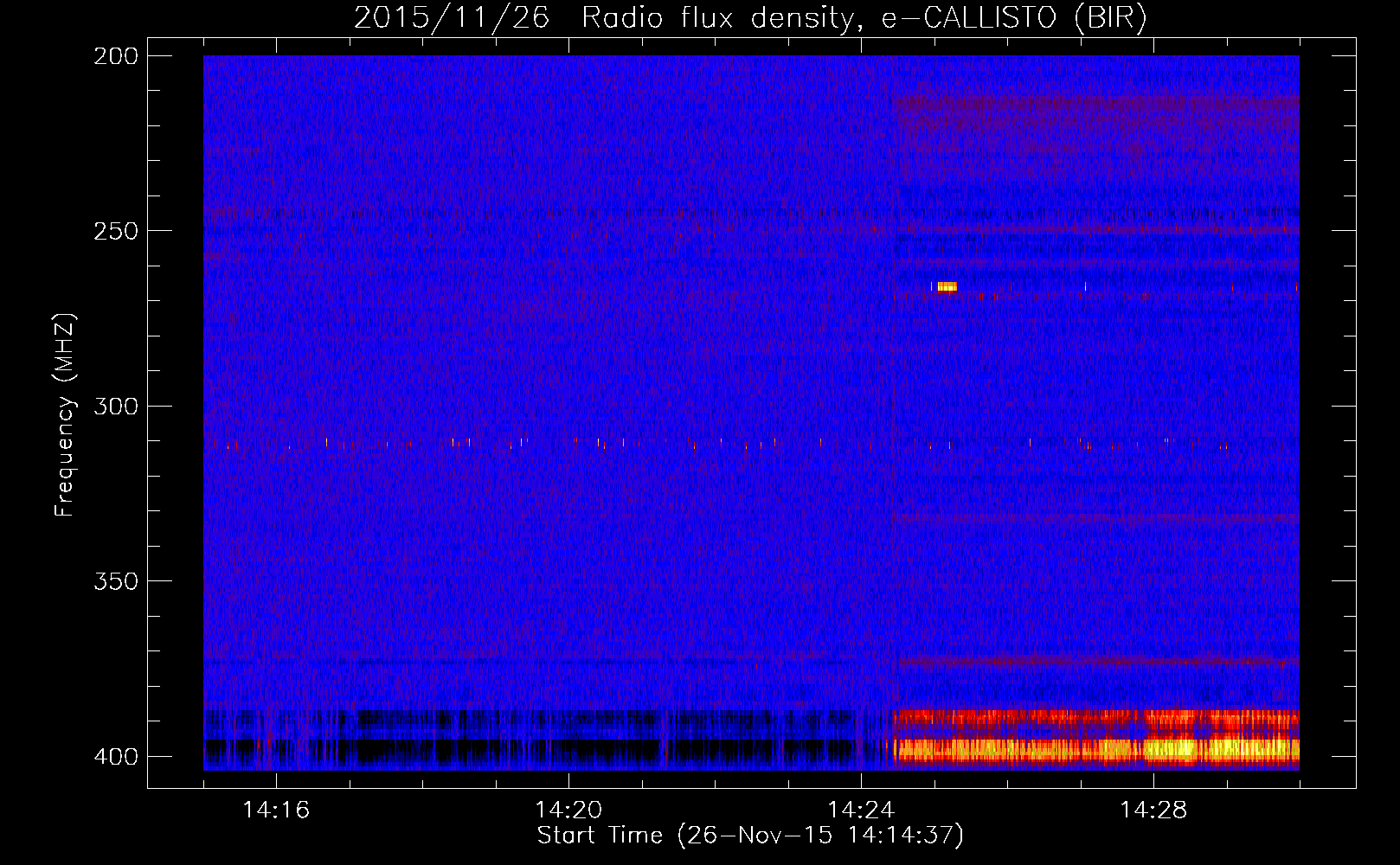Click the 350 frequency tick label
Screen dimensions: 1400x865
(115, 581)
